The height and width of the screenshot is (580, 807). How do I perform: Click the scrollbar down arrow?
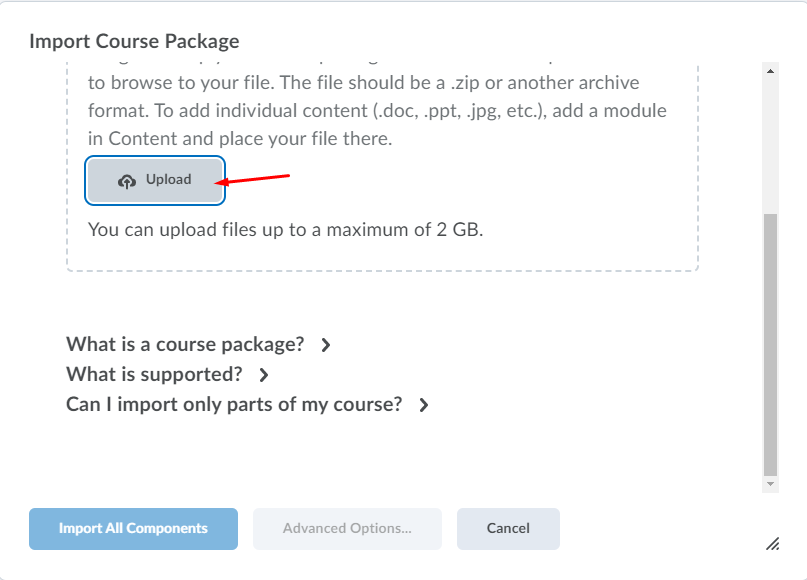coord(770,483)
